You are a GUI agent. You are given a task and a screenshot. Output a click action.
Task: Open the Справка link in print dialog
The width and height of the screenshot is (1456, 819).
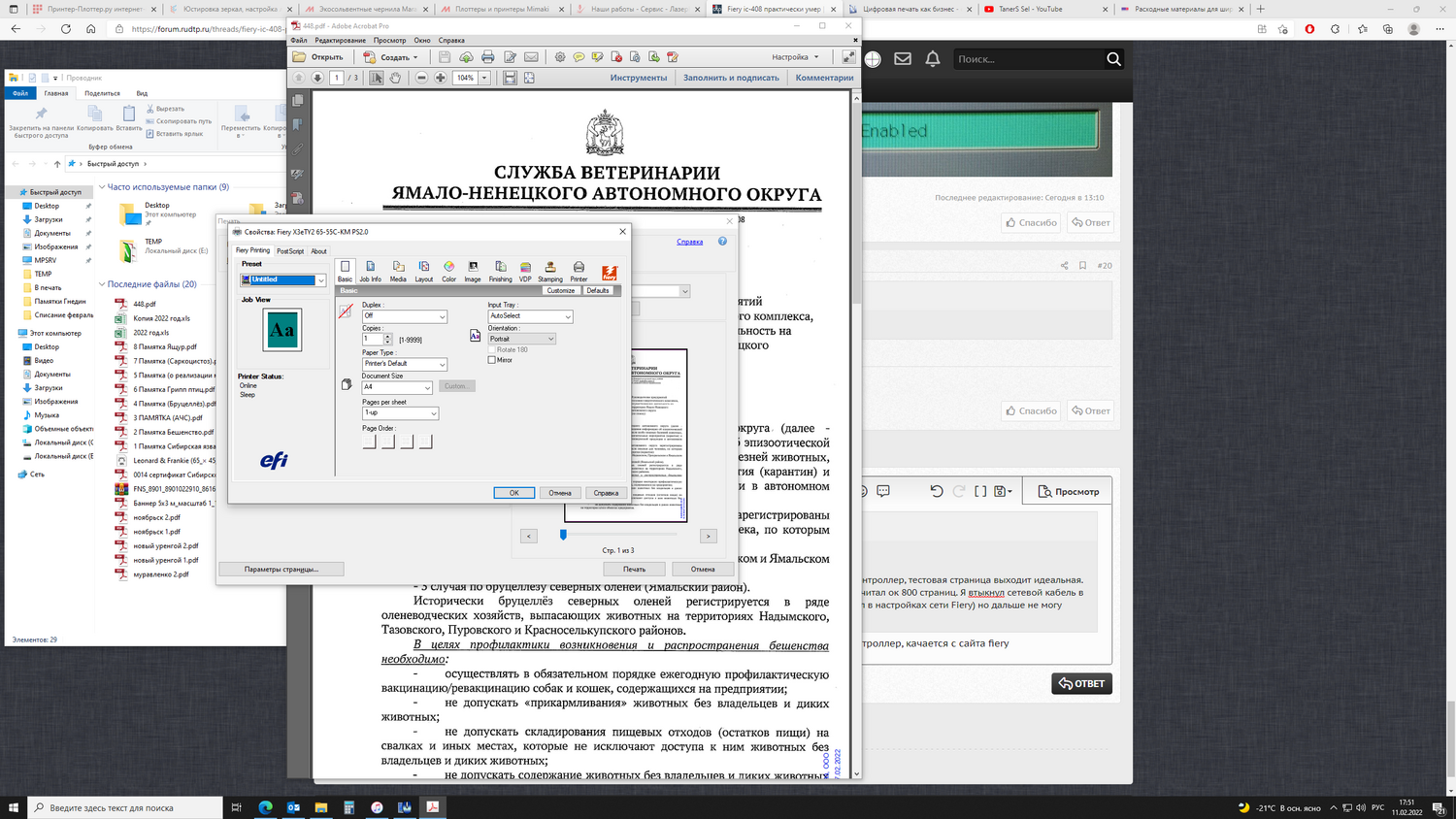click(x=690, y=242)
